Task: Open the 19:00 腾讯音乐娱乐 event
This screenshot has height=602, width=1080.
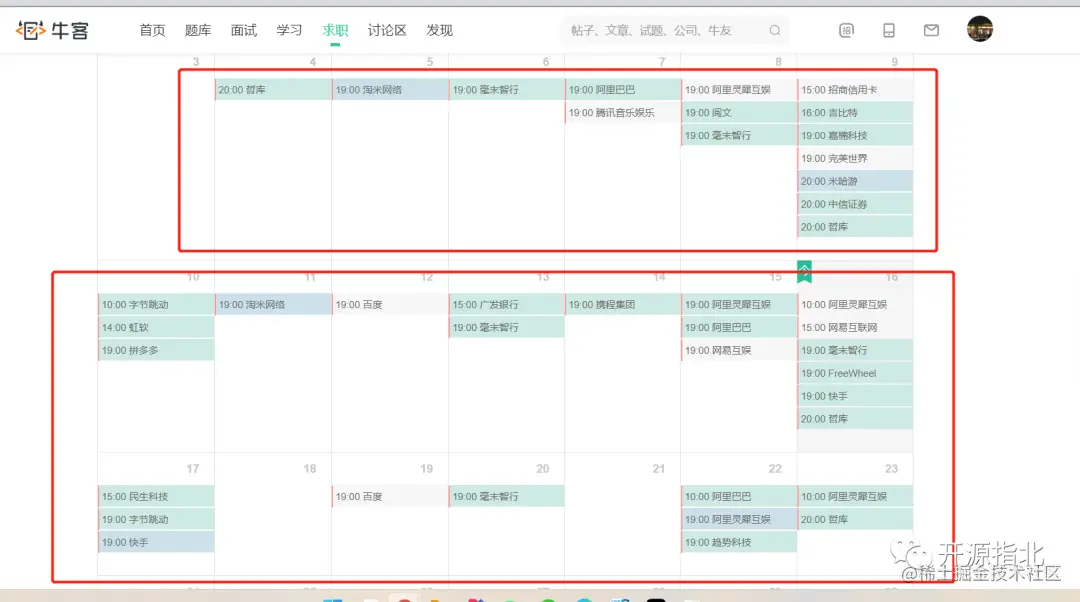Action: click(623, 112)
